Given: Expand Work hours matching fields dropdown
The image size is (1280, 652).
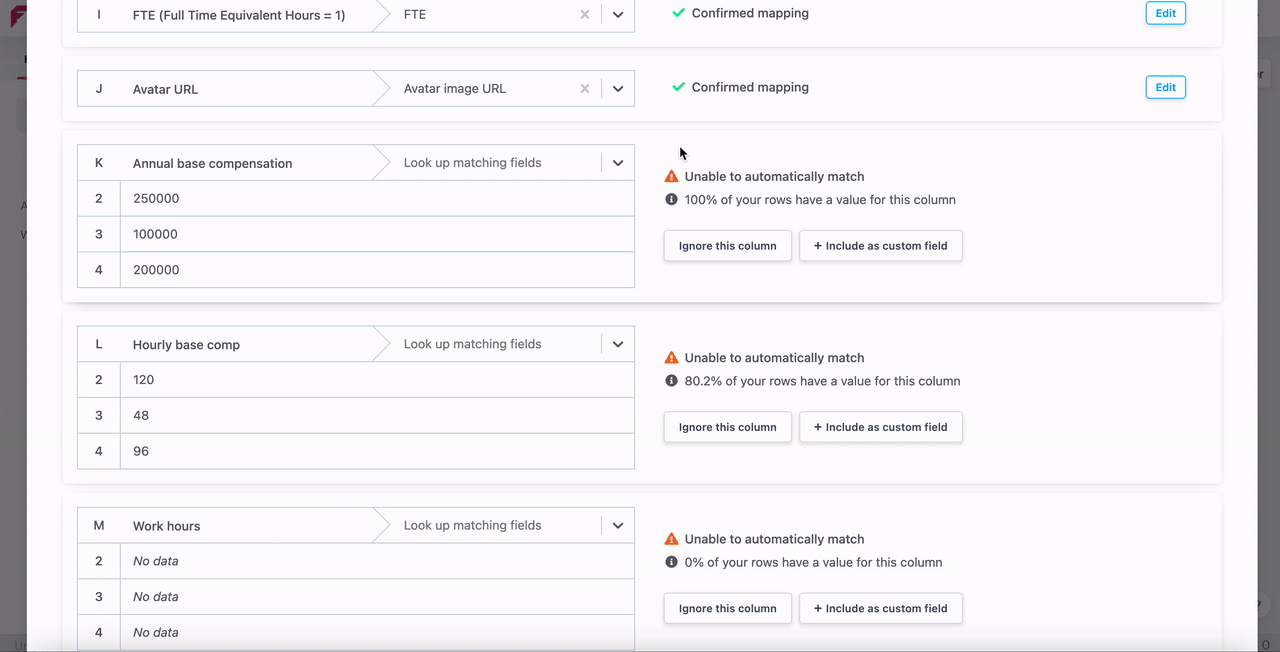Looking at the screenshot, I should [618, 525].
